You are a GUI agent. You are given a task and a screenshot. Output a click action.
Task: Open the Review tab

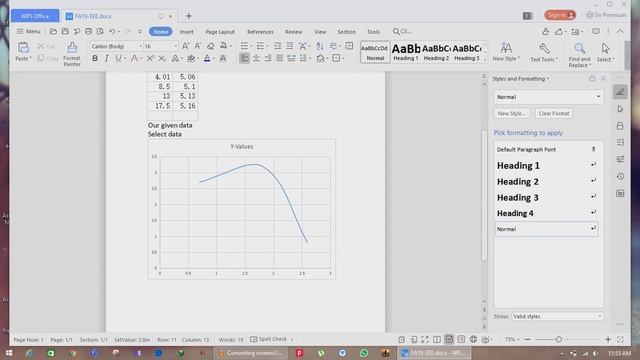point(293,31)
